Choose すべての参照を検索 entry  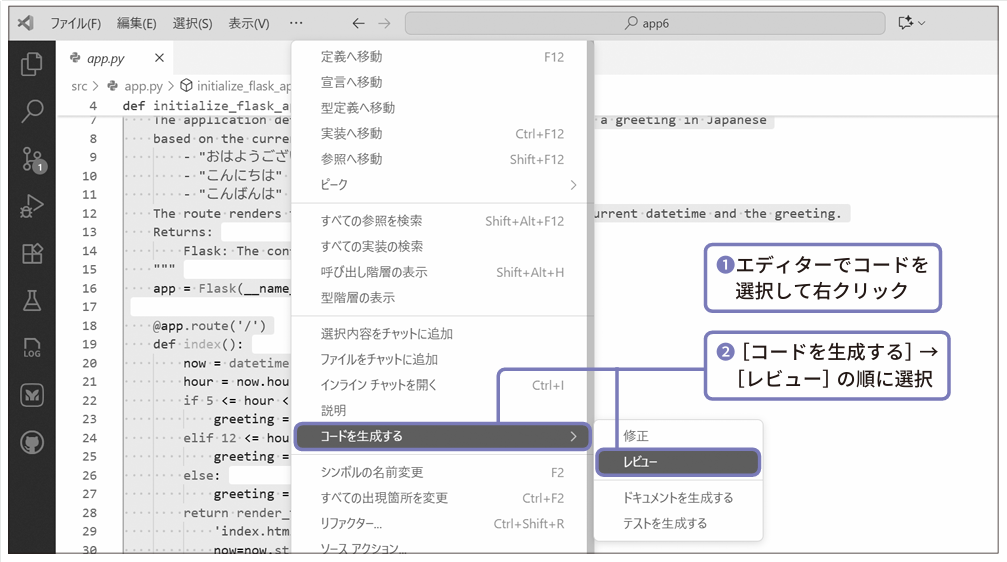point(442,221)
